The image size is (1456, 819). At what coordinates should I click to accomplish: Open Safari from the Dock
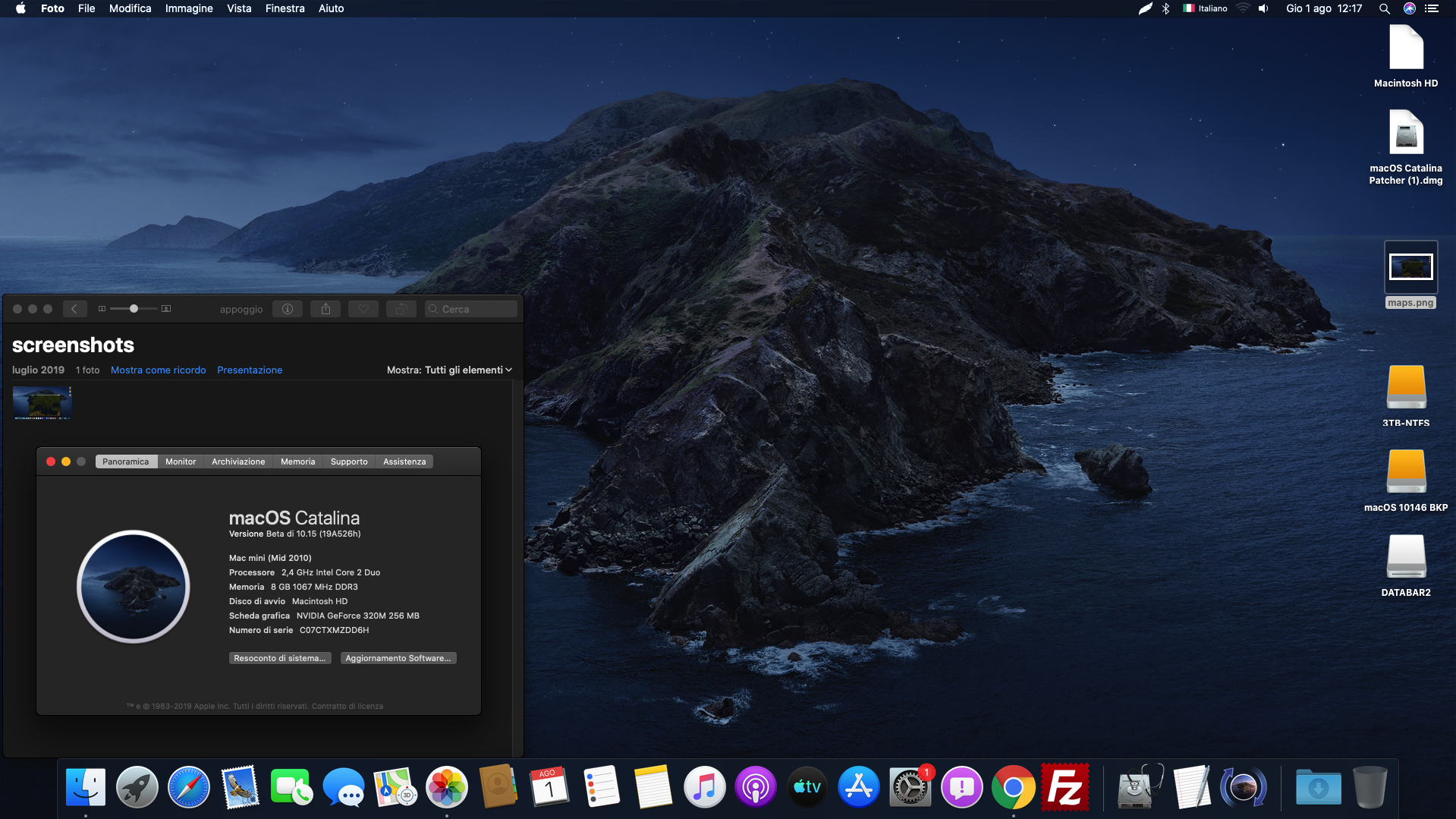coord(189,787)
